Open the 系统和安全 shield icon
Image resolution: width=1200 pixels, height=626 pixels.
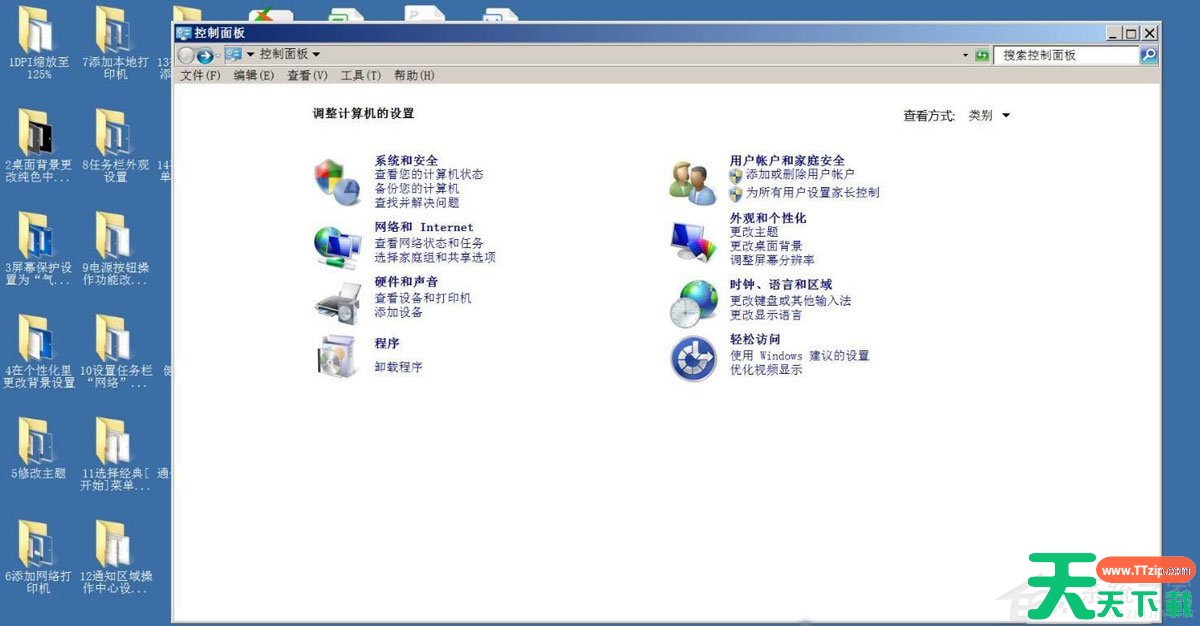pos(337,181)
